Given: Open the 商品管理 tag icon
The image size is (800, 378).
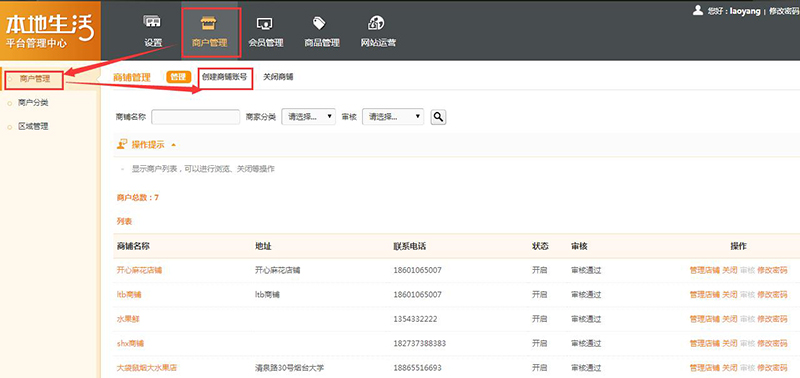Looking at the screenshot, I should (x=319, y=23).
